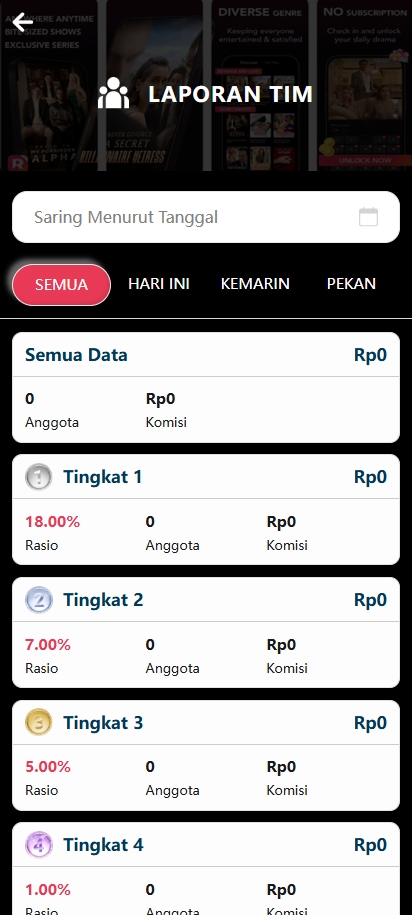Click the Laporan Tim page title

point(231,94)
